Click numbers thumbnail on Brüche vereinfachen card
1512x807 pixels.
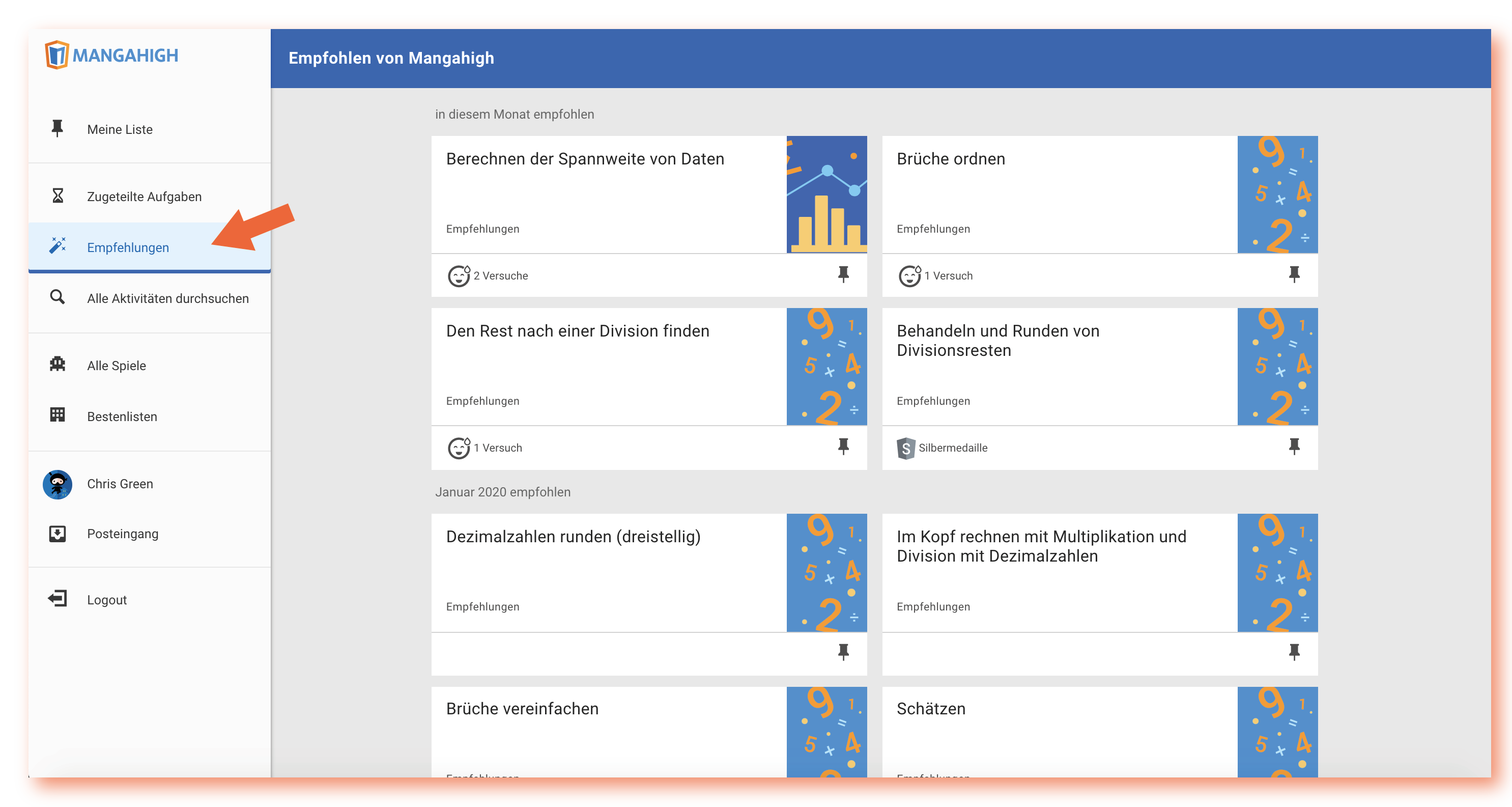click(826, 732)
